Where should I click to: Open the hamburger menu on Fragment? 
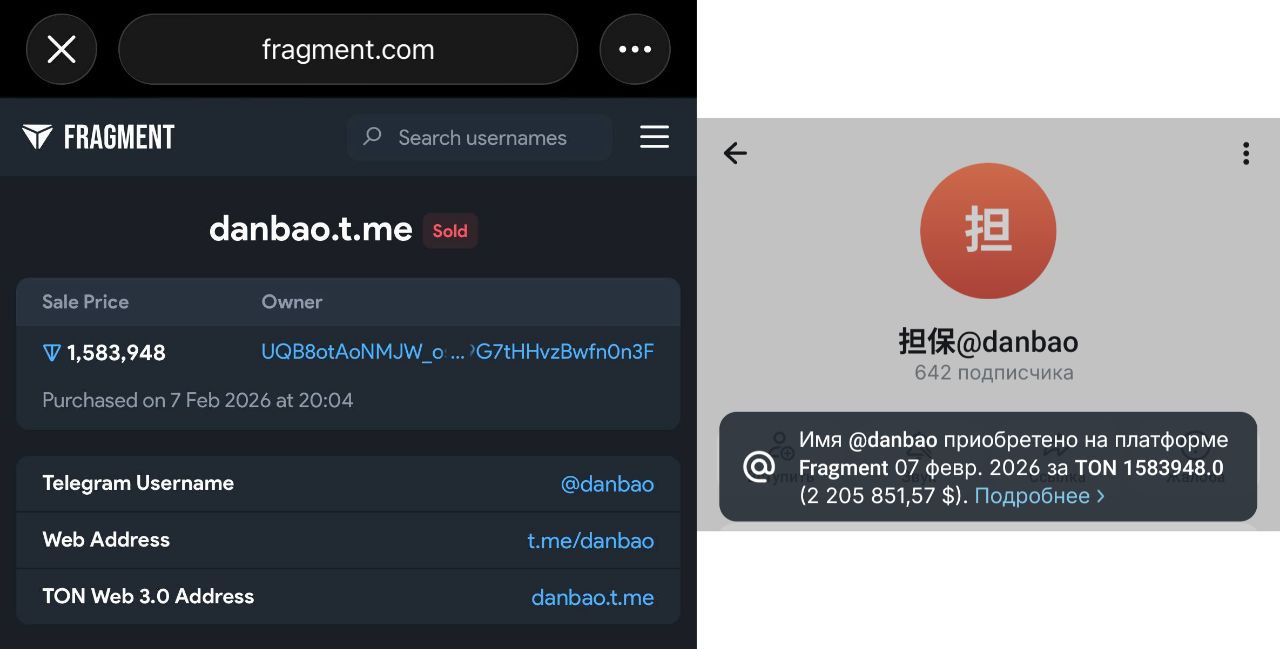tap(654, 137)
